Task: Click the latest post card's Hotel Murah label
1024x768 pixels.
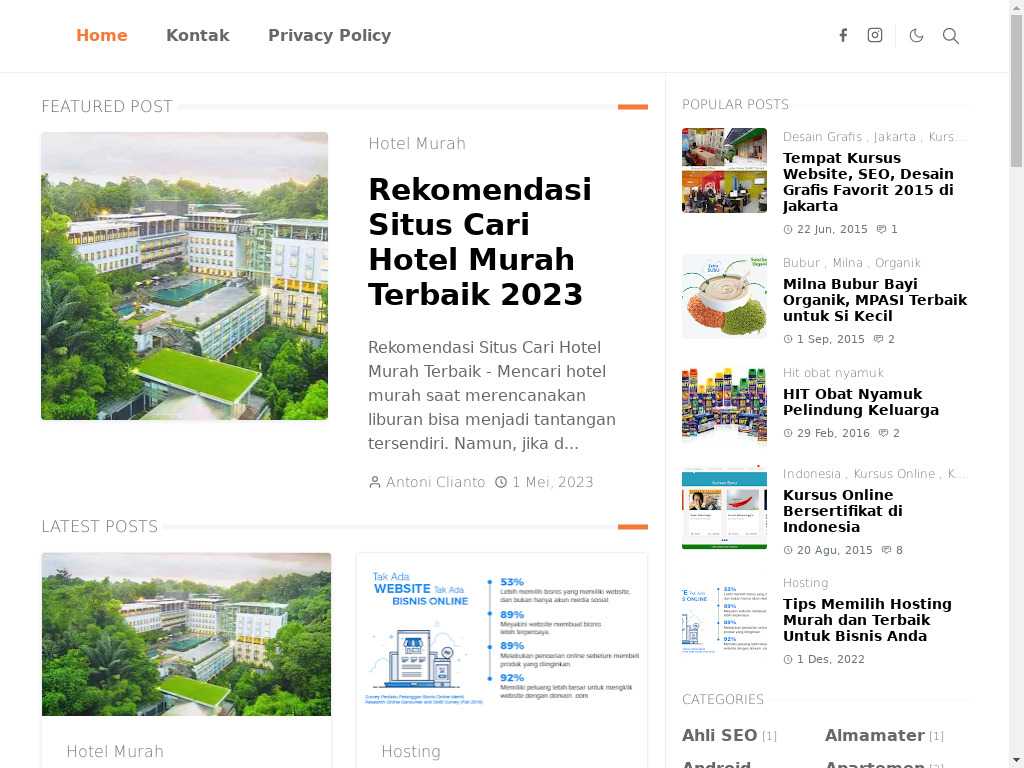Action: tap(115, 751)
